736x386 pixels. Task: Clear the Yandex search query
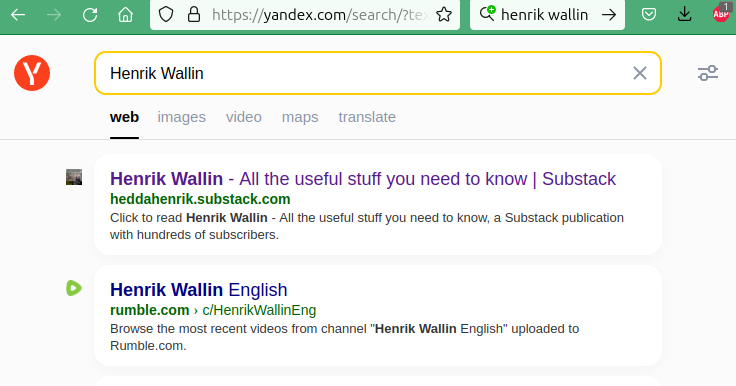pyautogui.click(x=640, y=73)
